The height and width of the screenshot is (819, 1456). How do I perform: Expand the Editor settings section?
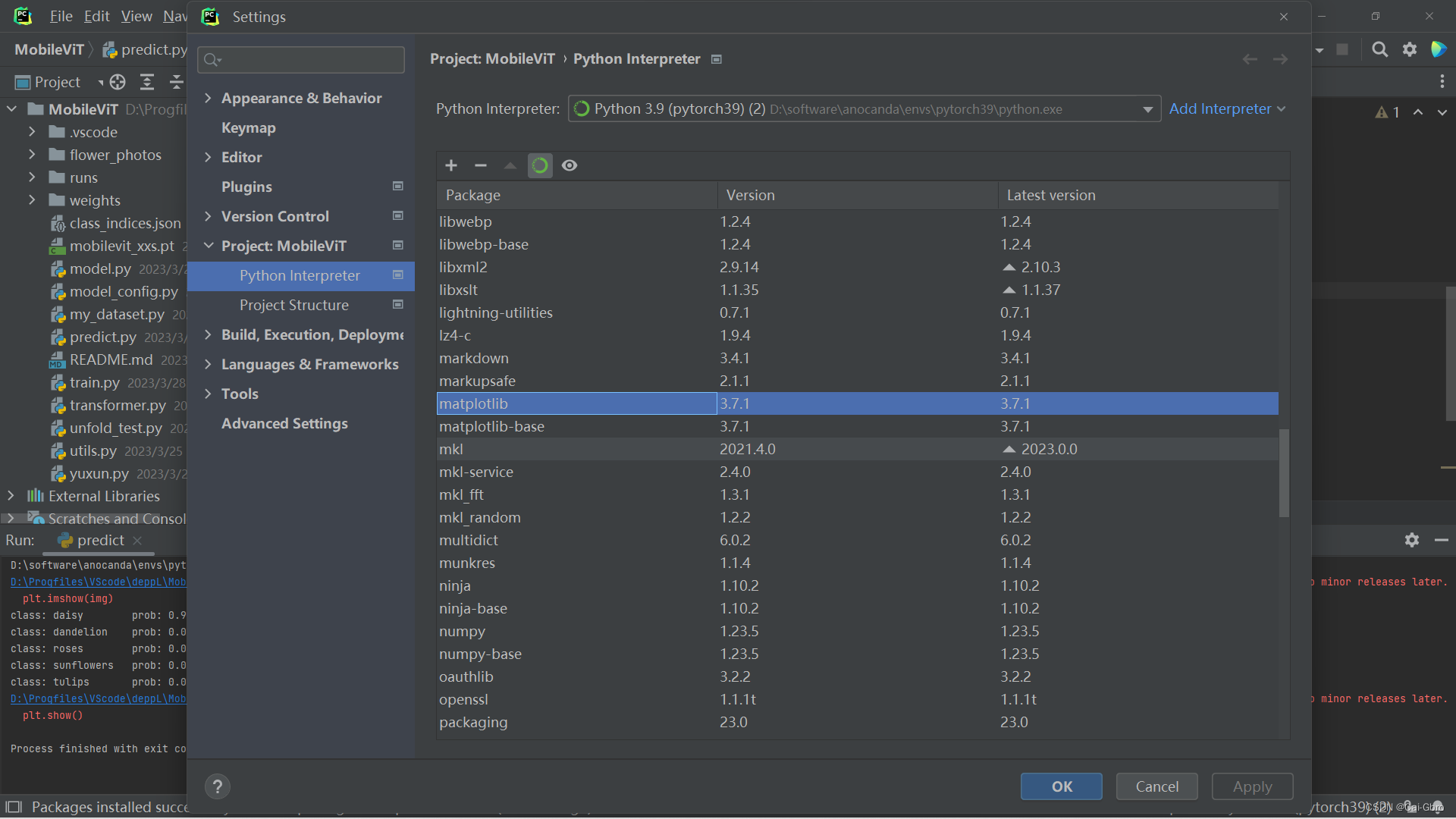click(208, 157)
